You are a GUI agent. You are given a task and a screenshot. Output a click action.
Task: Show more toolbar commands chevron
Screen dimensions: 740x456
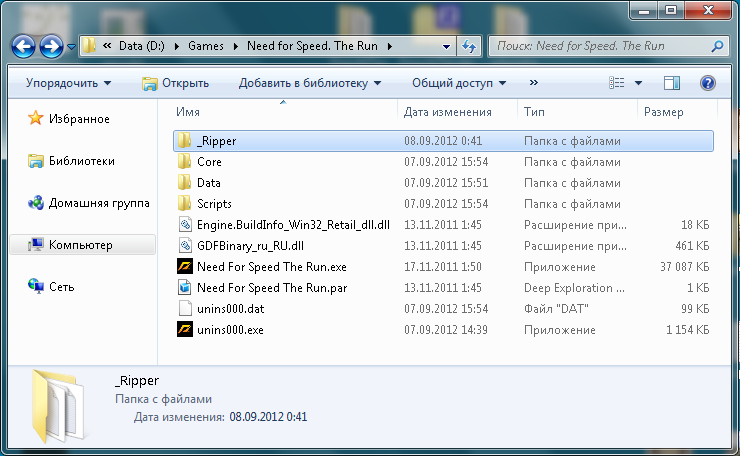[533, 83]
